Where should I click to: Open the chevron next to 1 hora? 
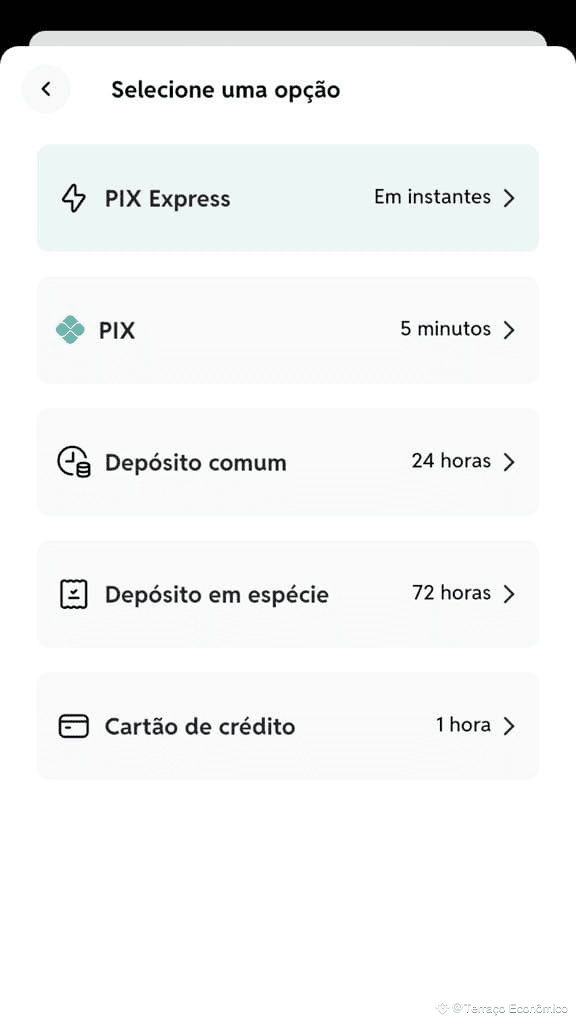pos(509,726)
